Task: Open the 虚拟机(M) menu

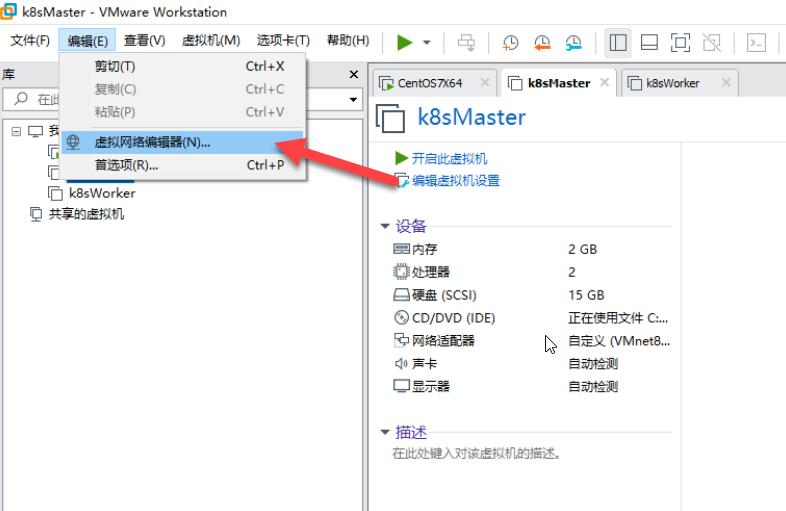Action: pos(211,41)
